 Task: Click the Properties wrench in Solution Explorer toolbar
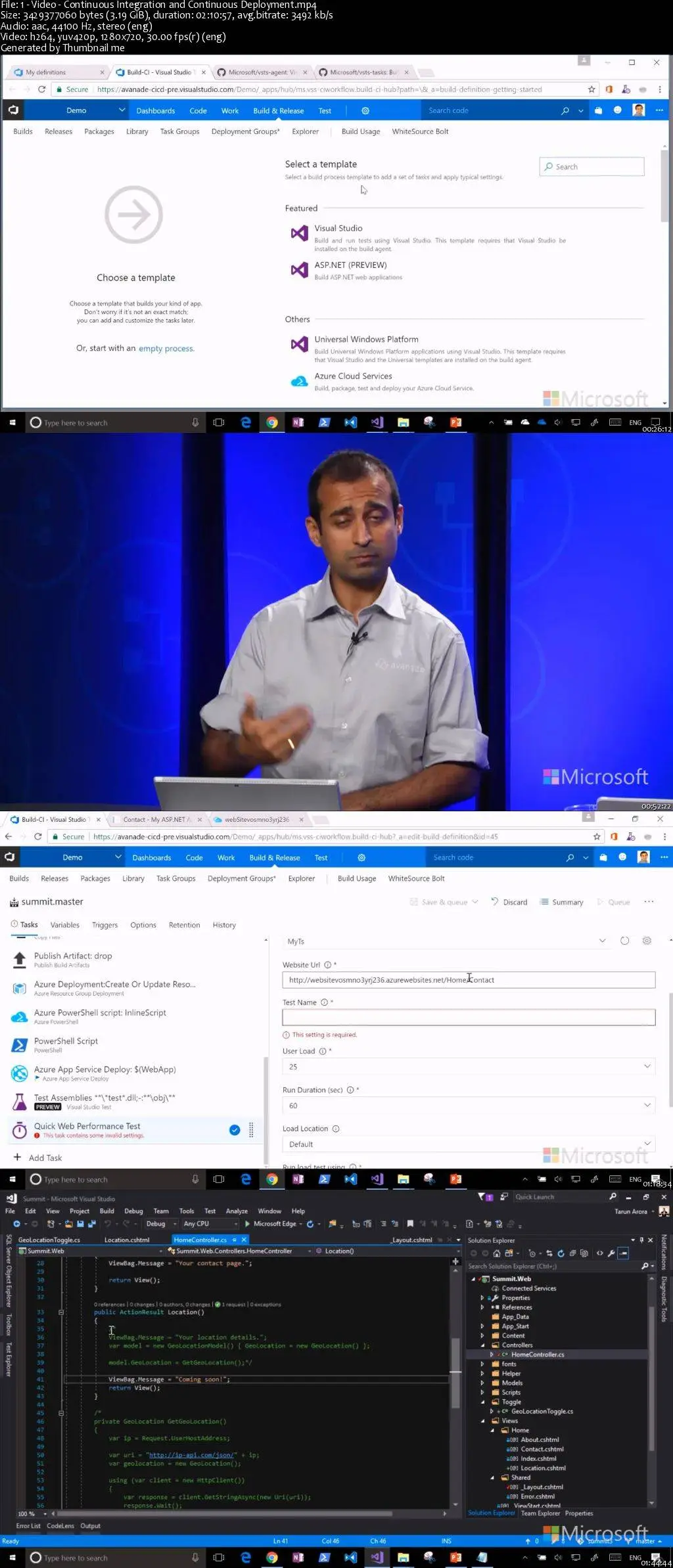[x=611, y=1253]
